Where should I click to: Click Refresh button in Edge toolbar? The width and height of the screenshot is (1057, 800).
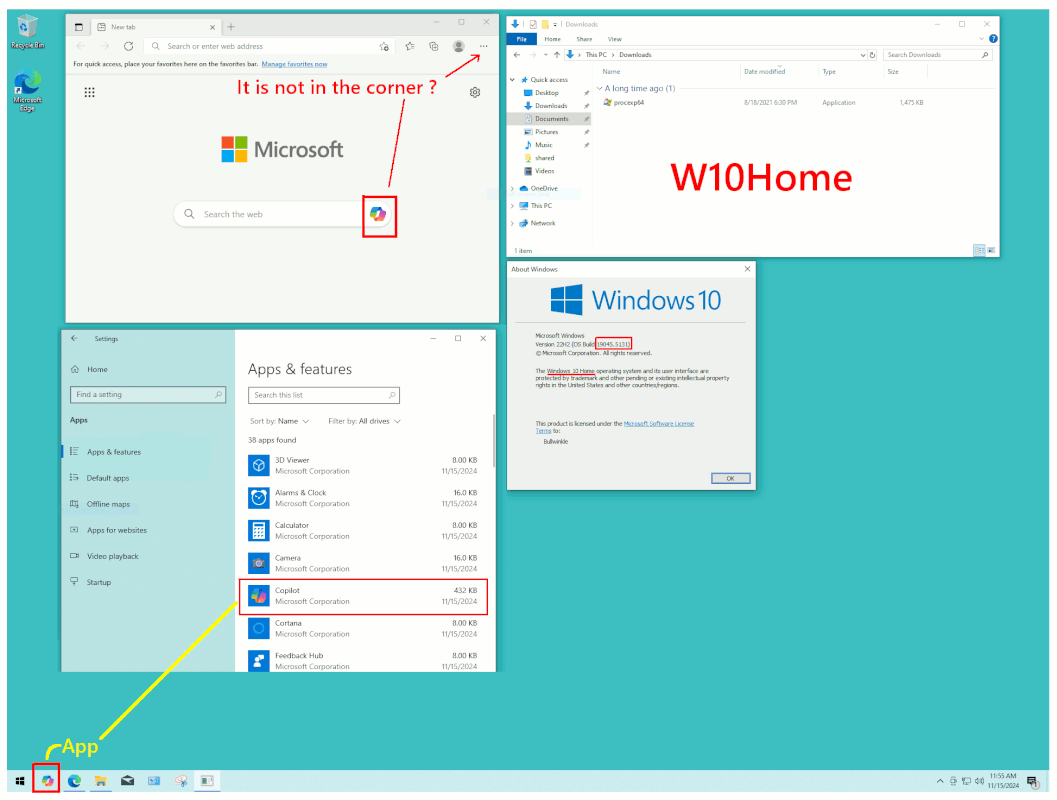[128, 47]
